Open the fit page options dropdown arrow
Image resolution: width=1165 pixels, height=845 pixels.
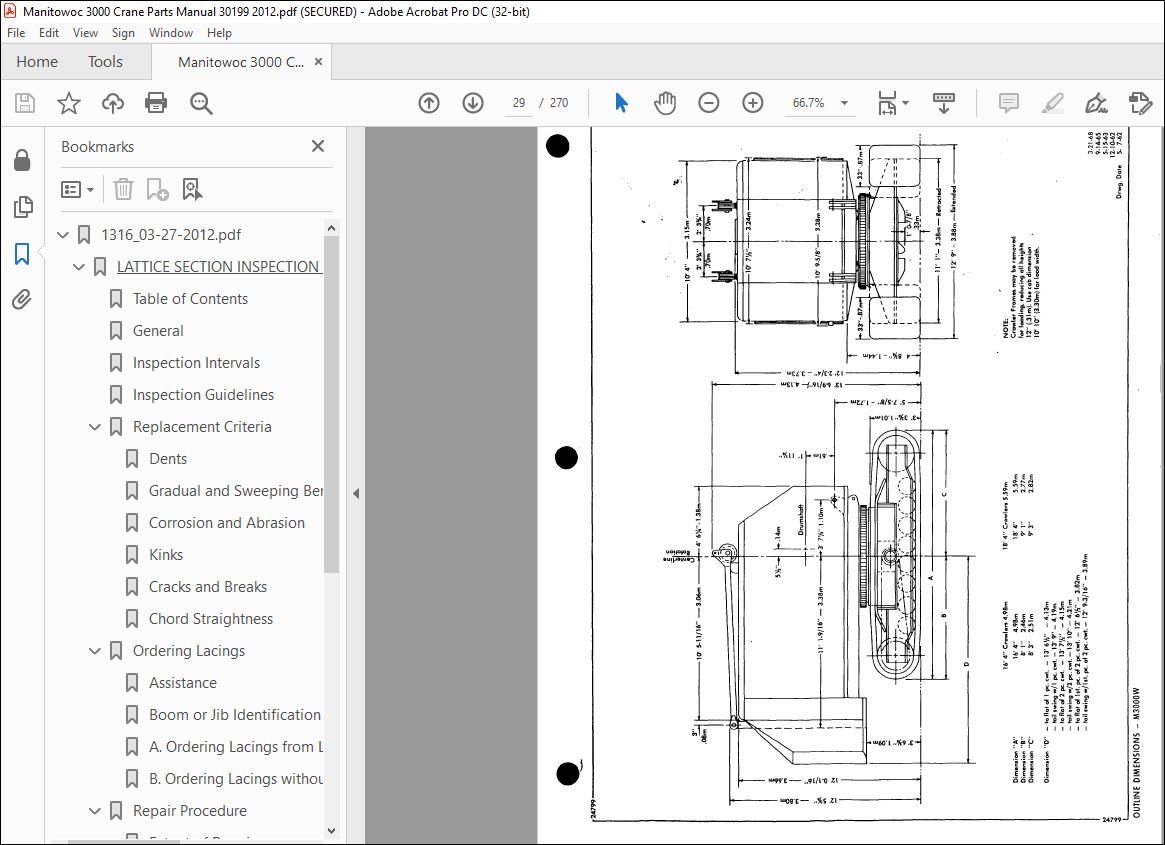pyautogui.click(x=905, y=103)
